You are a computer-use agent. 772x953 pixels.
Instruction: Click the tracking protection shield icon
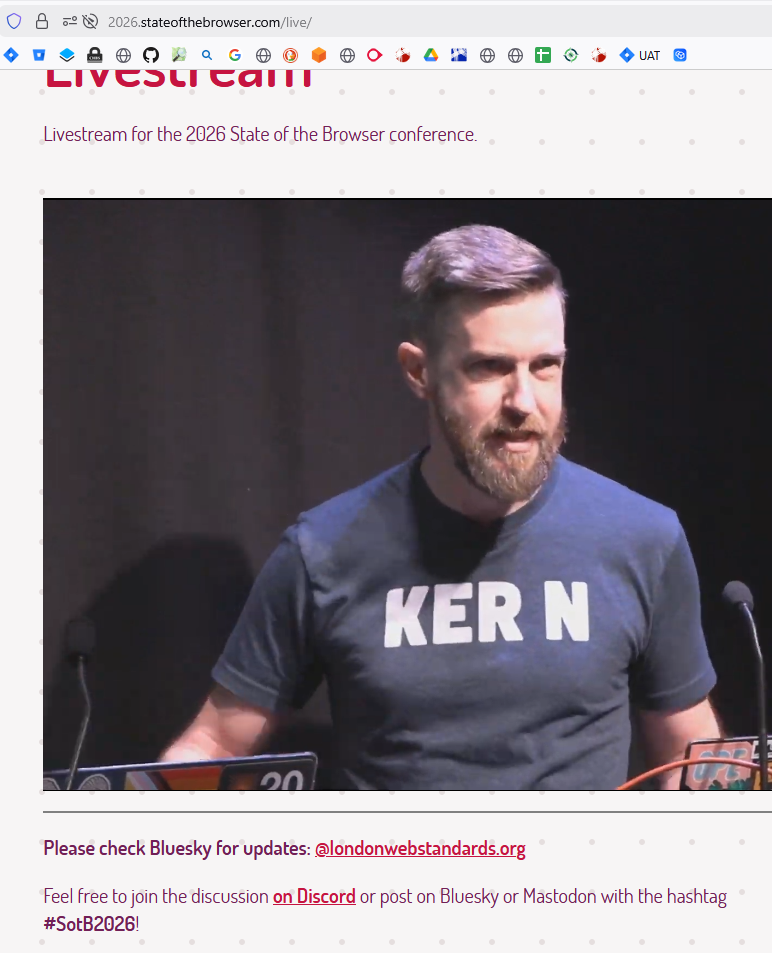pos(14,22)
